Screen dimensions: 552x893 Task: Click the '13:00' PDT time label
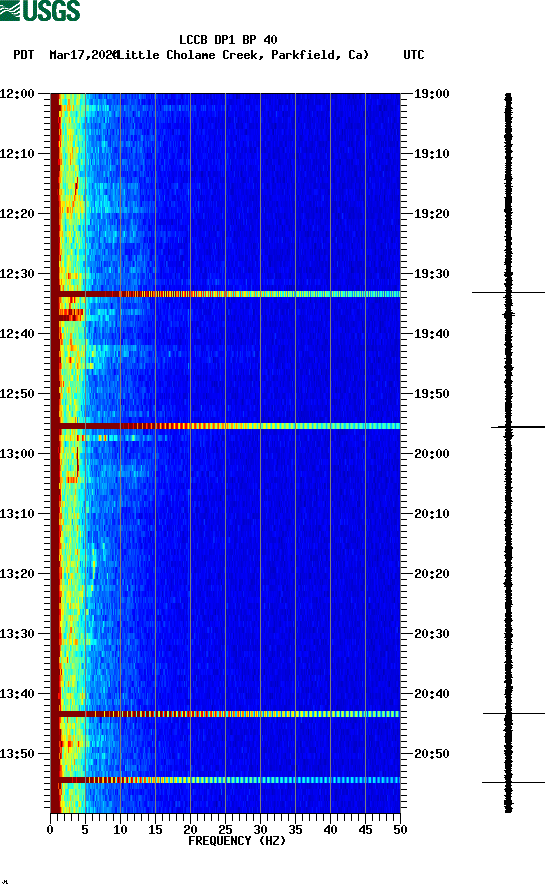(17, 454)
